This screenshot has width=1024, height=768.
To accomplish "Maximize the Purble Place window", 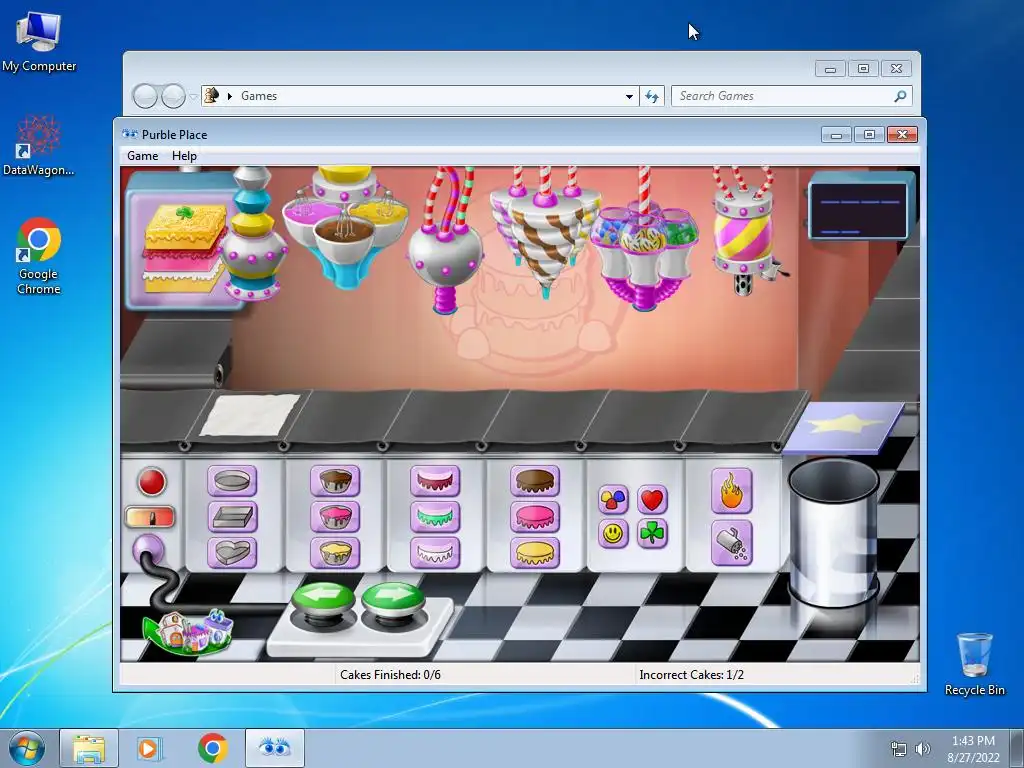I will (869, 135).
